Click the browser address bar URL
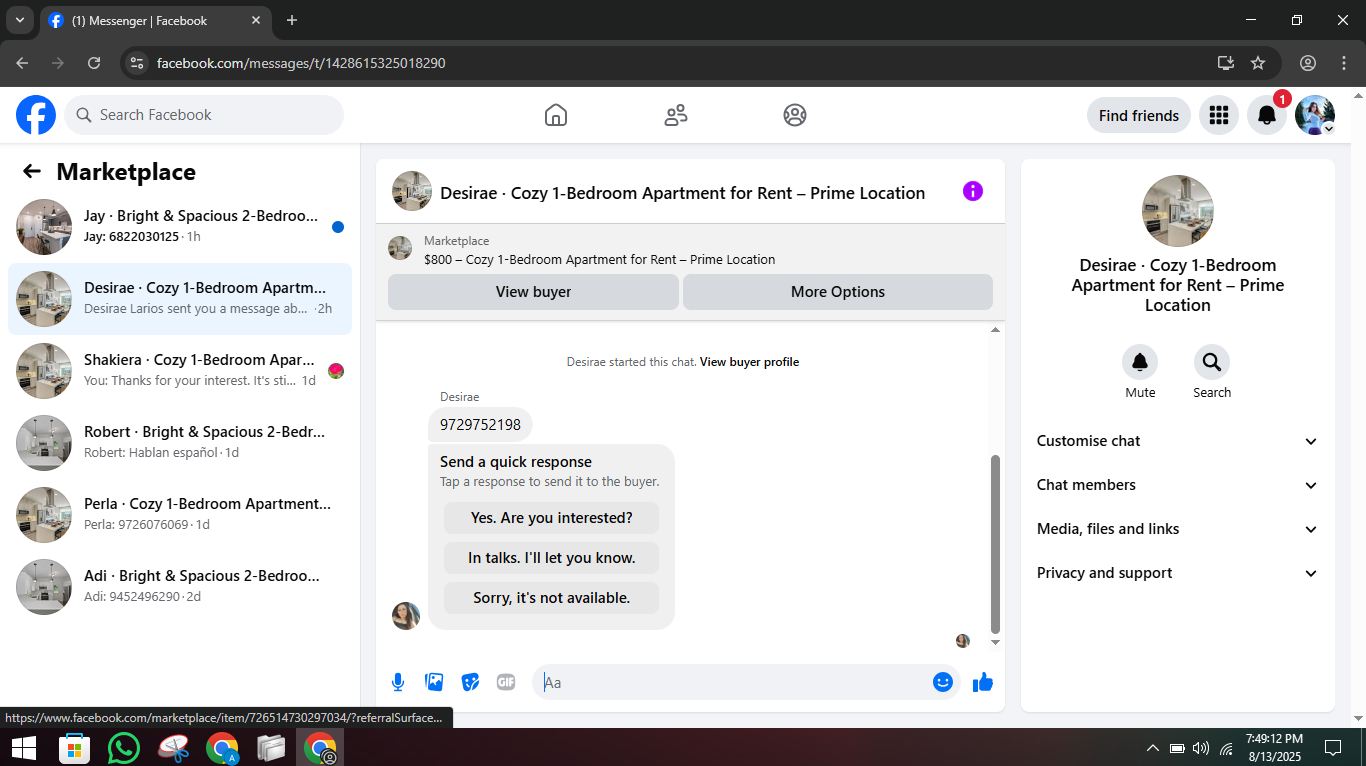The height and width of the screenshot is (766, 1366). [301, 63]
